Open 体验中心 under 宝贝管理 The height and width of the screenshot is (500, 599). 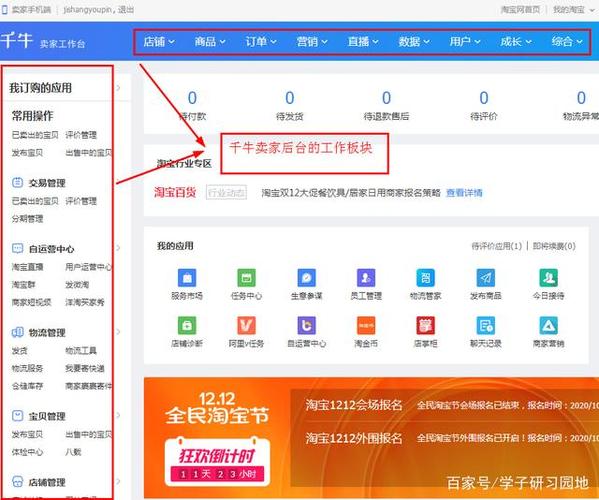(28, 452)
